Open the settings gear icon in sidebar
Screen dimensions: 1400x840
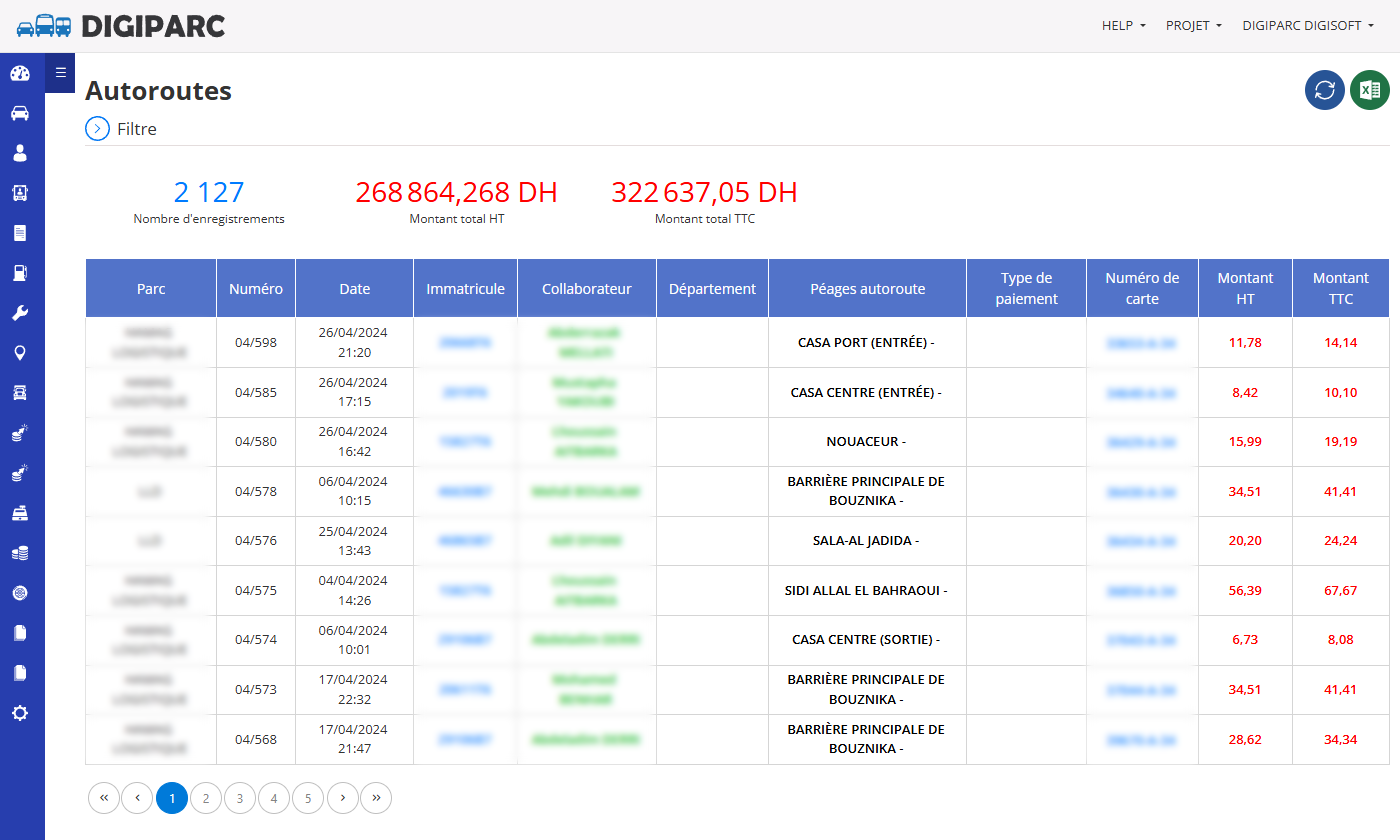pos(20,713)
